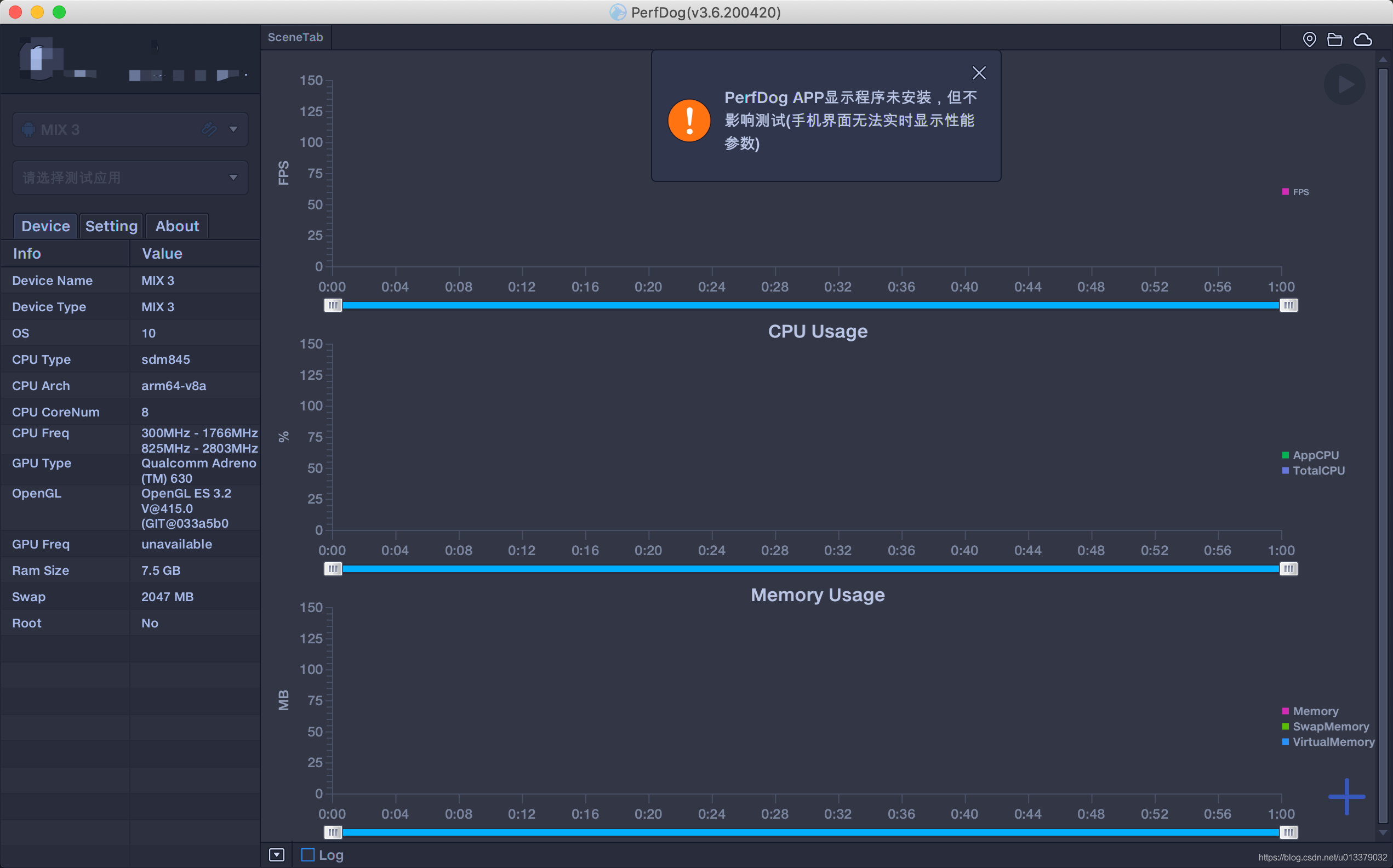Click the Ram Size value 7.5 GB
1393x868 pixels.
pos(161,570)
